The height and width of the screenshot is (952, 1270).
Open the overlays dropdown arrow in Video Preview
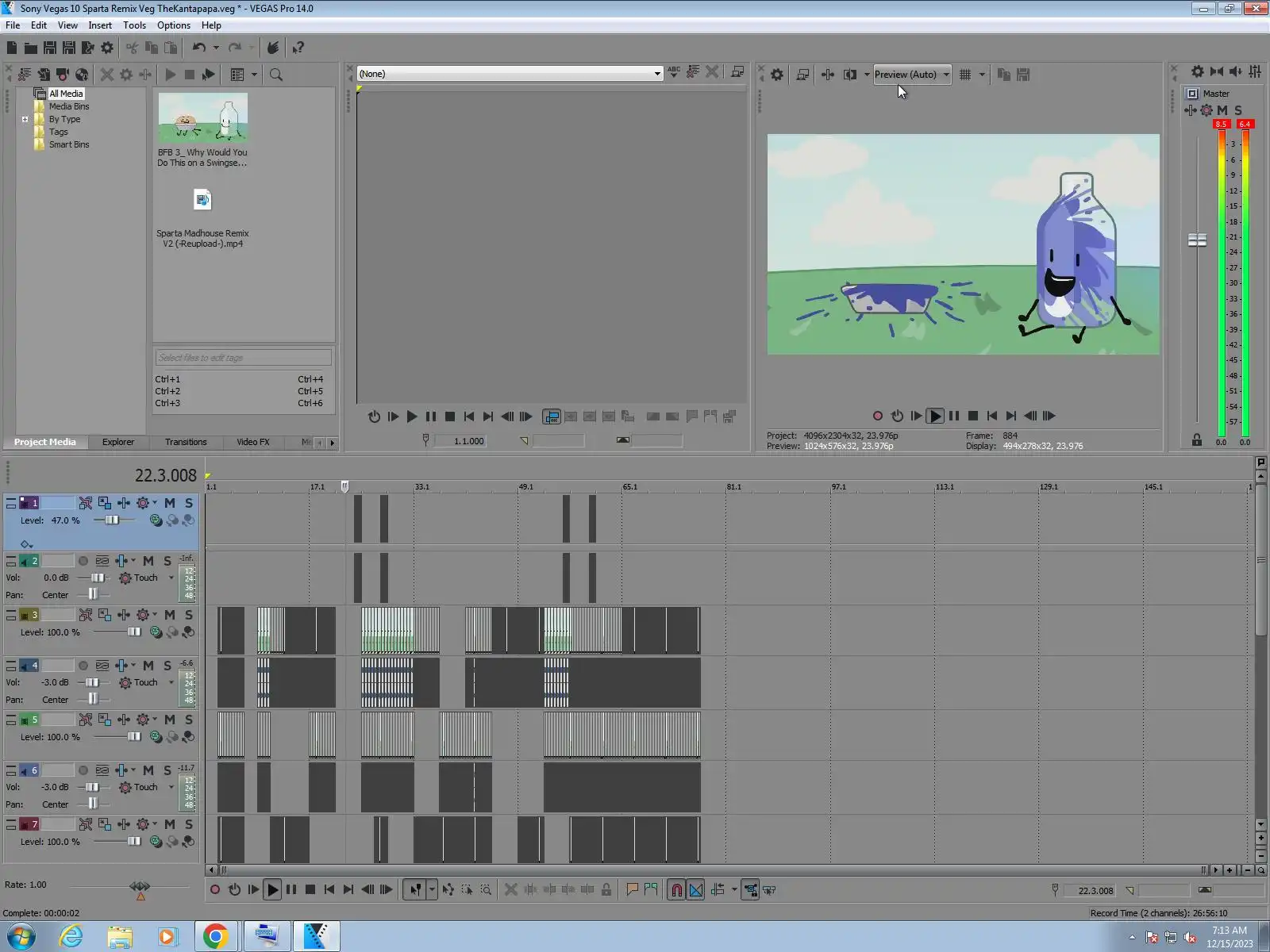click(x=982, y=75)
